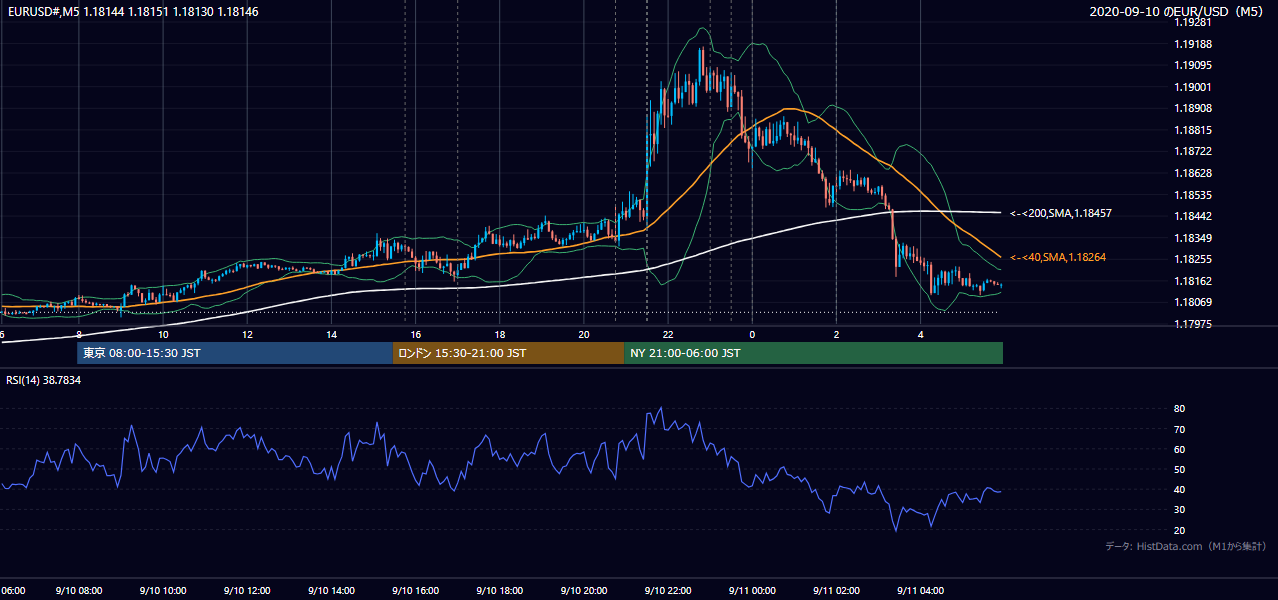Click the 9/11 02:00 bottom time label
Image resolution: width=1278 pixels, height=600 pixels.
click(836, 591)
